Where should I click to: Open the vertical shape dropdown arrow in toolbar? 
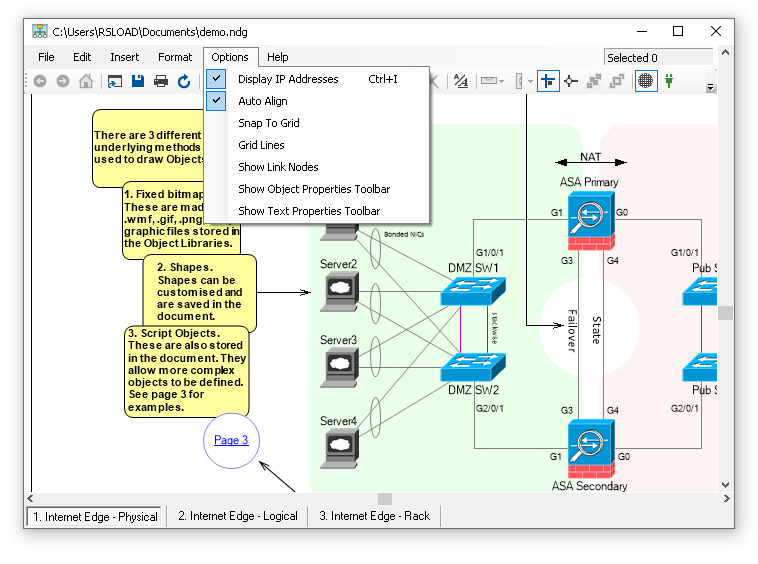tap(530, 82)
